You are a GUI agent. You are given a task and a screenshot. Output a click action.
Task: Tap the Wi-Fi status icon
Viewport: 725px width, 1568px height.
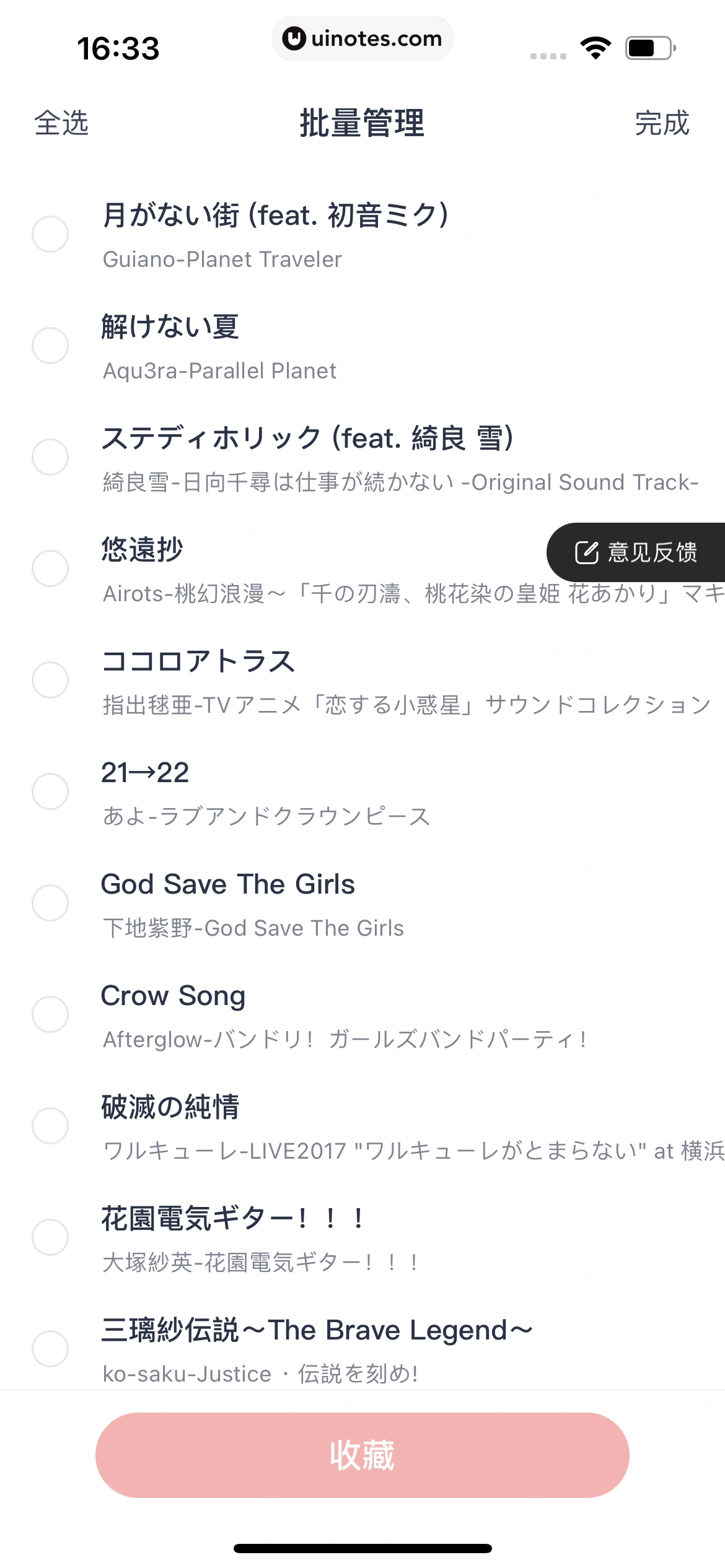coord(595,48)
